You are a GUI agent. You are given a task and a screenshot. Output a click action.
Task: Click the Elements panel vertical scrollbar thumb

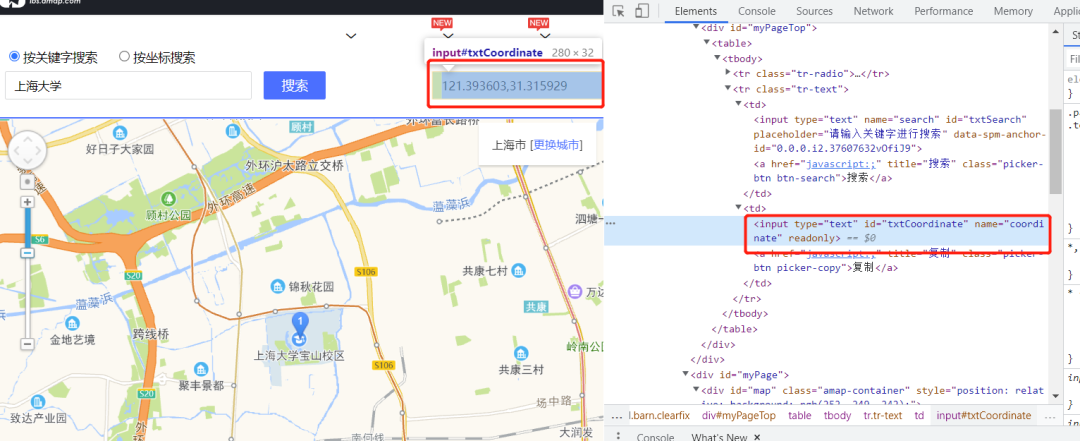click(x=1056, y=151)
